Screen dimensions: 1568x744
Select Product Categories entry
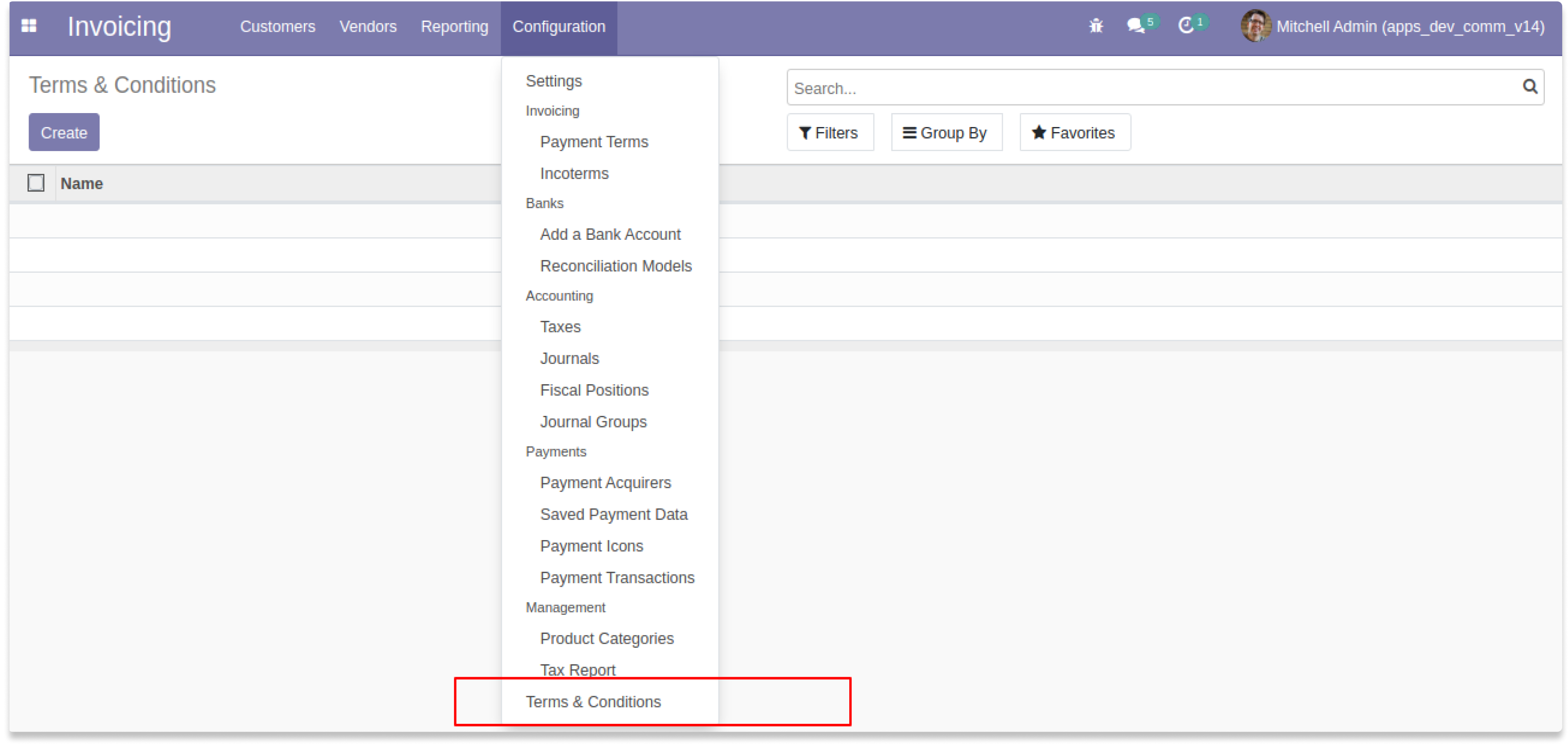pos(606,638)
